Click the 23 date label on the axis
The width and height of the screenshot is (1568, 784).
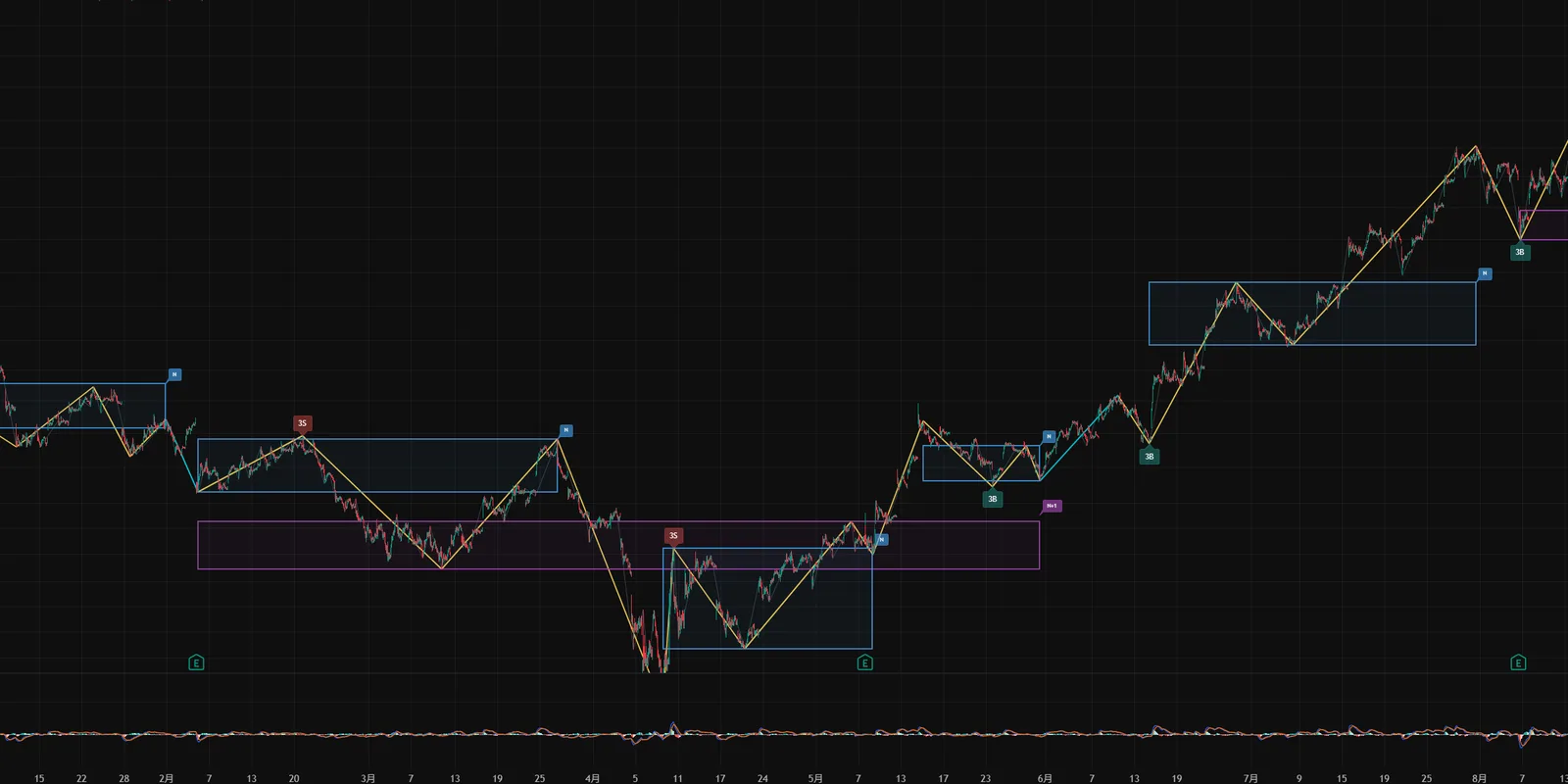(x=985, y=778)
